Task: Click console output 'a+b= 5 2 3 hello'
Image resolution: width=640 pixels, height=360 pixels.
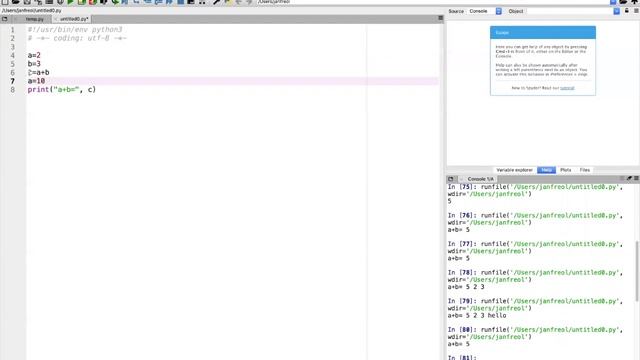Action: pyautogui.click(x=477, y=316)
